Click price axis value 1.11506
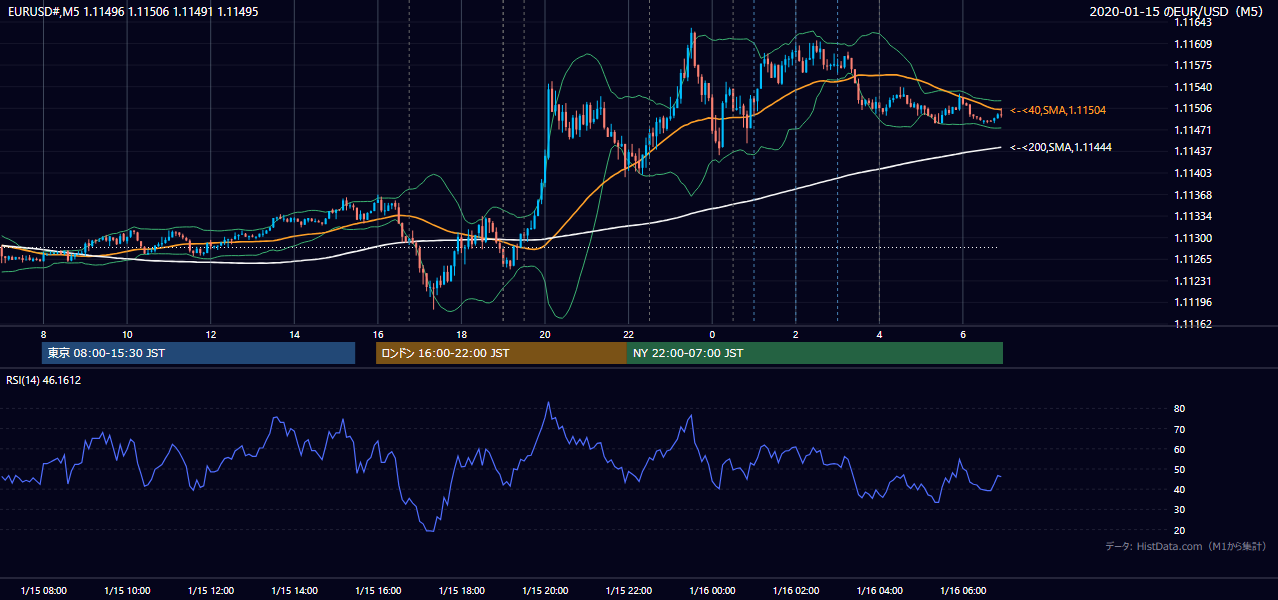Image resolution: width=1278 pixels, height=600 pixels. tap(1193, 109)
